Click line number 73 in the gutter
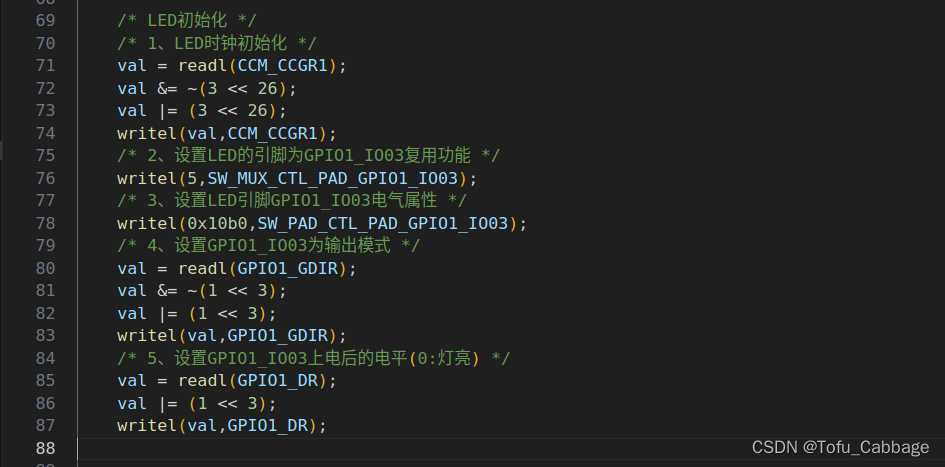 (x=45, y=111)
